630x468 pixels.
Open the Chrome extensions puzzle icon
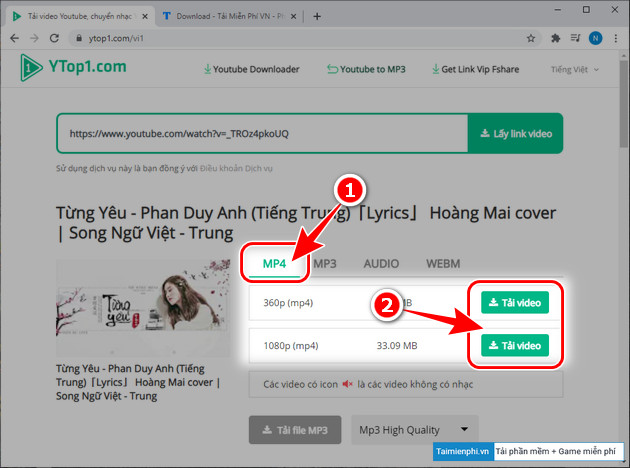555,38
